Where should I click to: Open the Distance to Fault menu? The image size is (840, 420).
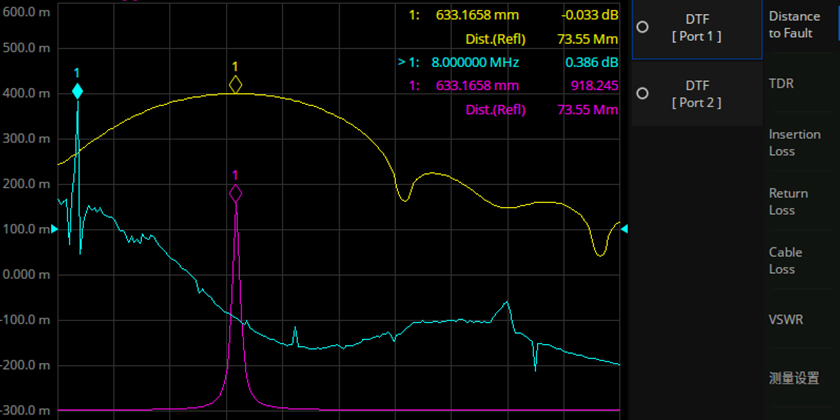[794, 25]
